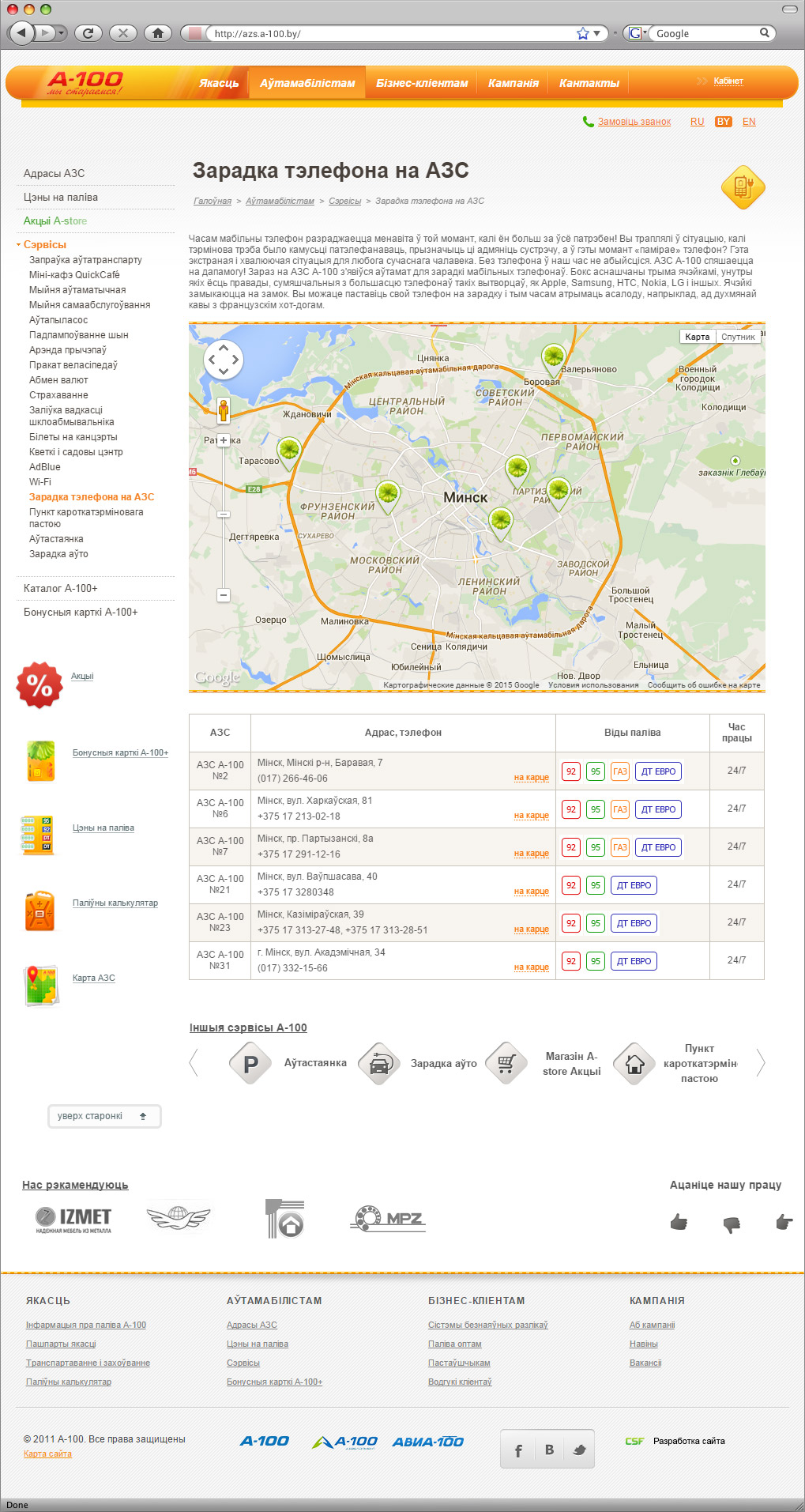Click the red percent Акцыі icon
The image size is (805, 1512).
[39, 684]
